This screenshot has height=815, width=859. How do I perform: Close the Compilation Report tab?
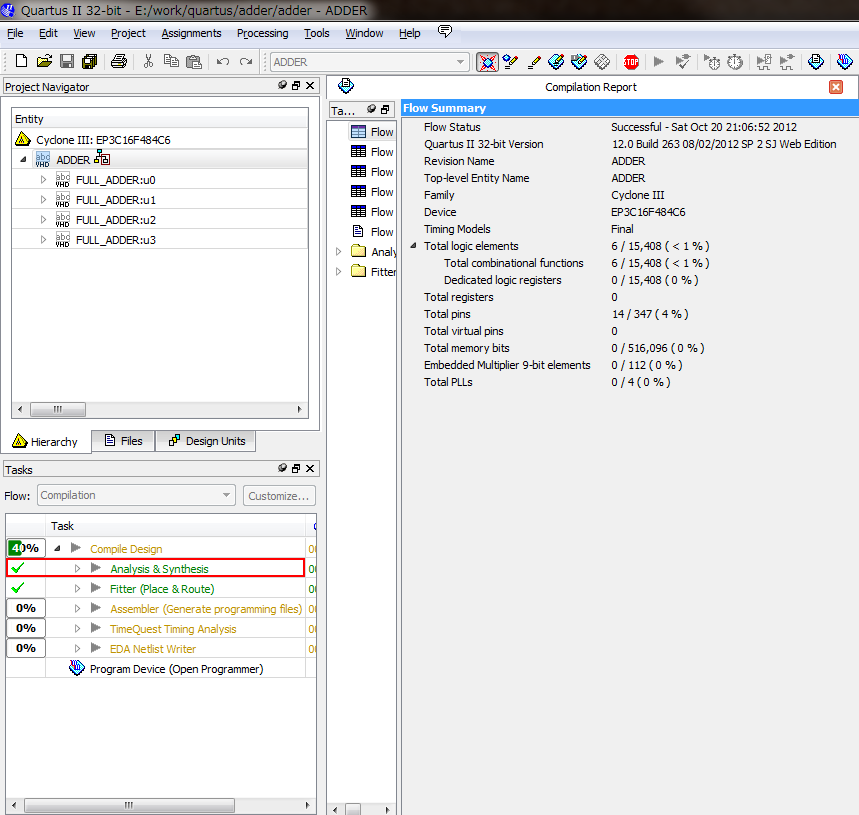[x=836, y=87]
